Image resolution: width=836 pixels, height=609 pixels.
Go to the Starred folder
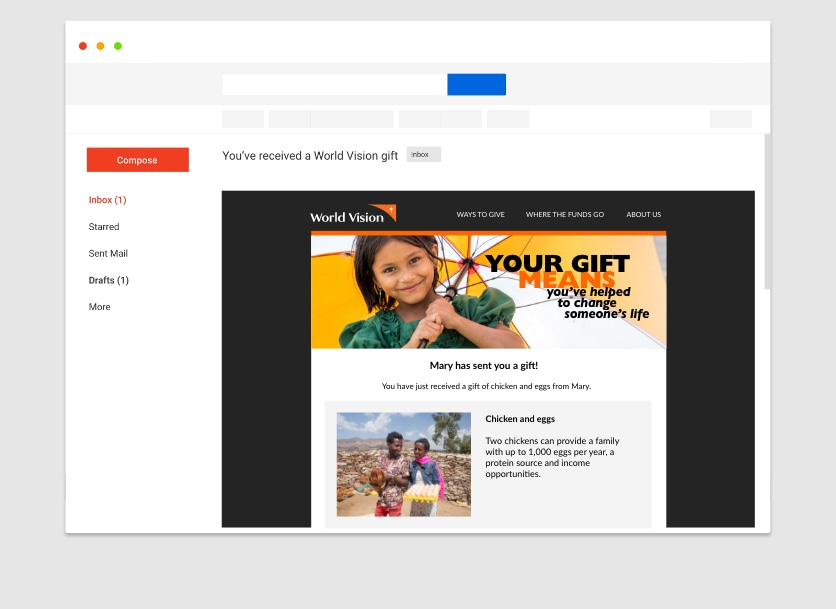tap(104, 227)
